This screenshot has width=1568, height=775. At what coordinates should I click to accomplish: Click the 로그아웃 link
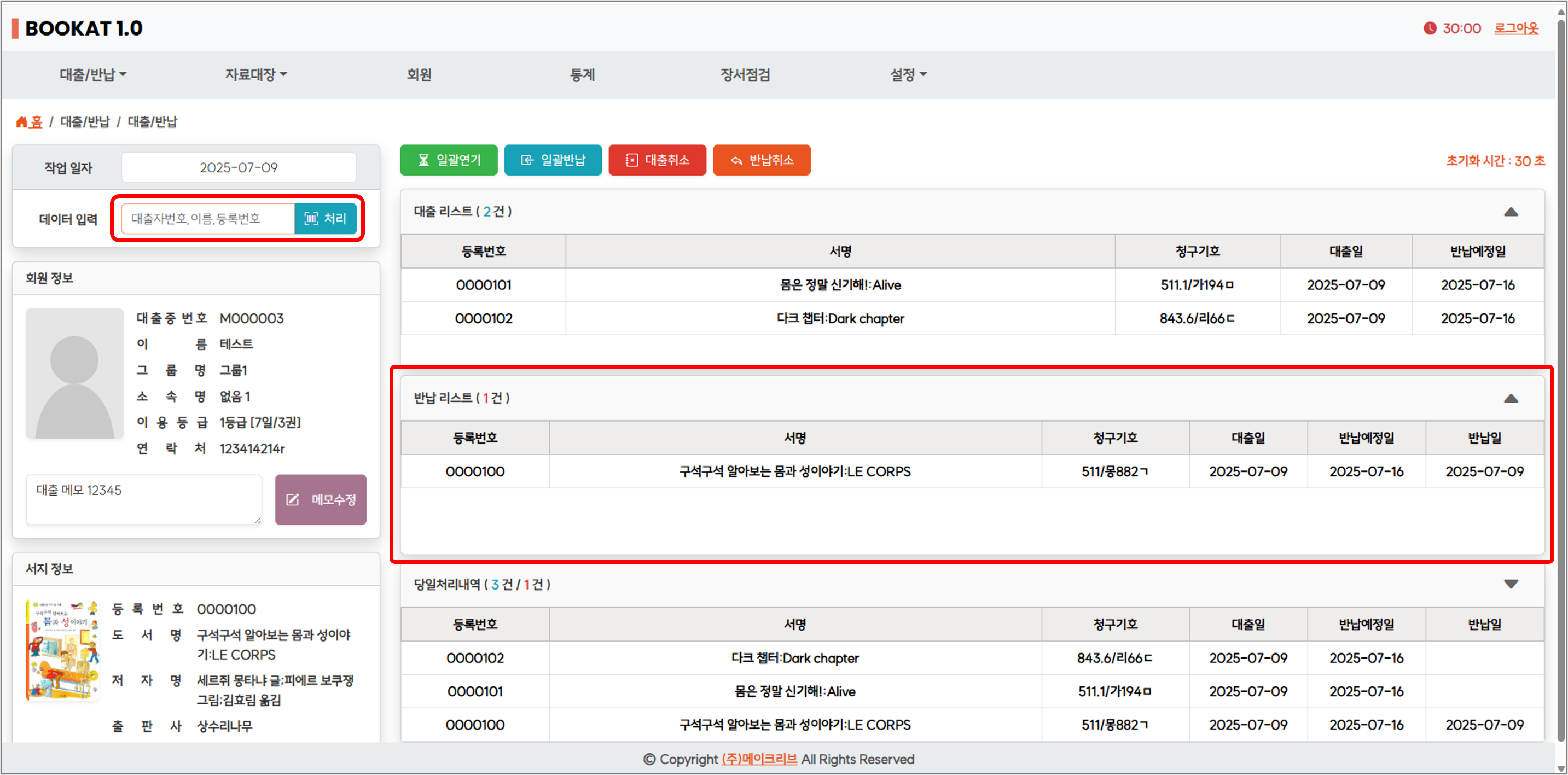coord(1515,28)
